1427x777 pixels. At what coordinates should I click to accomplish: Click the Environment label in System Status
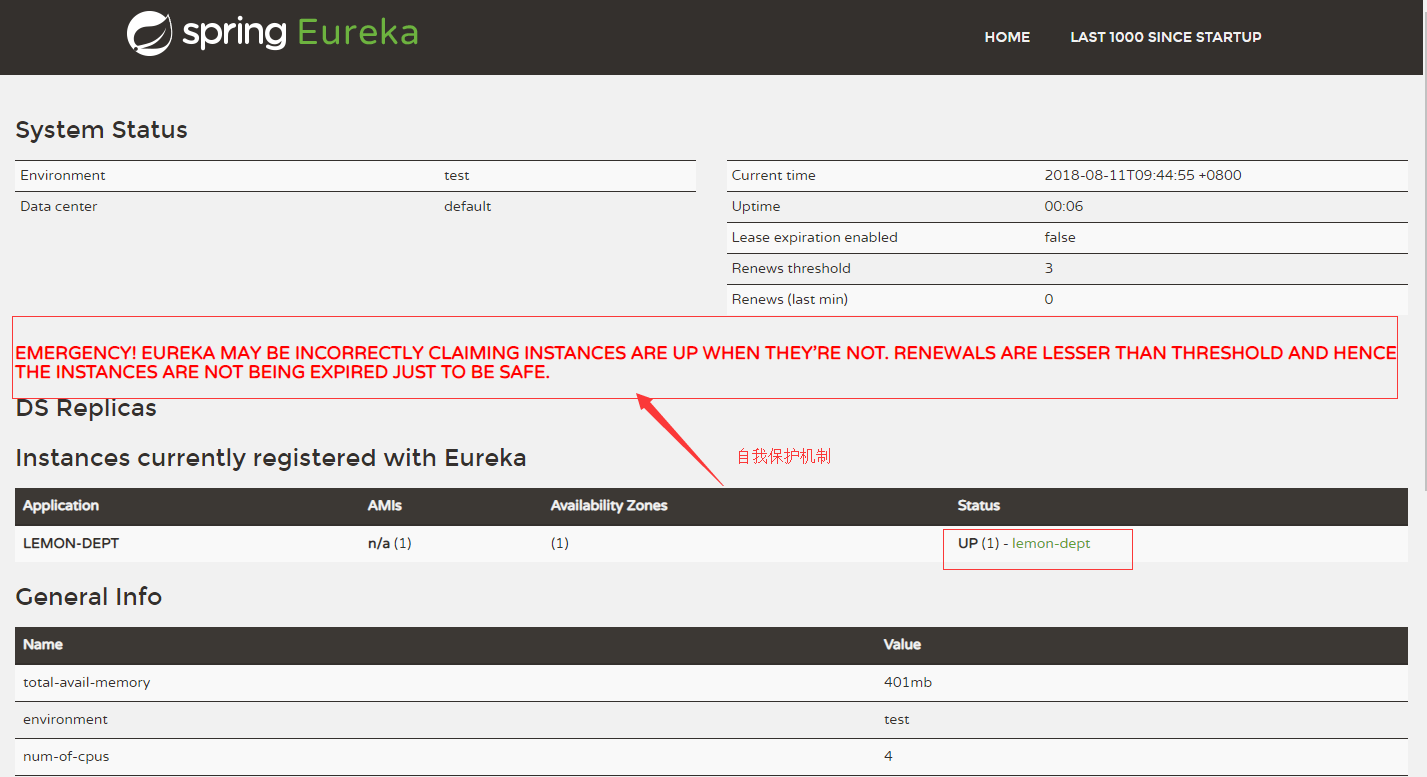point(63,175)
